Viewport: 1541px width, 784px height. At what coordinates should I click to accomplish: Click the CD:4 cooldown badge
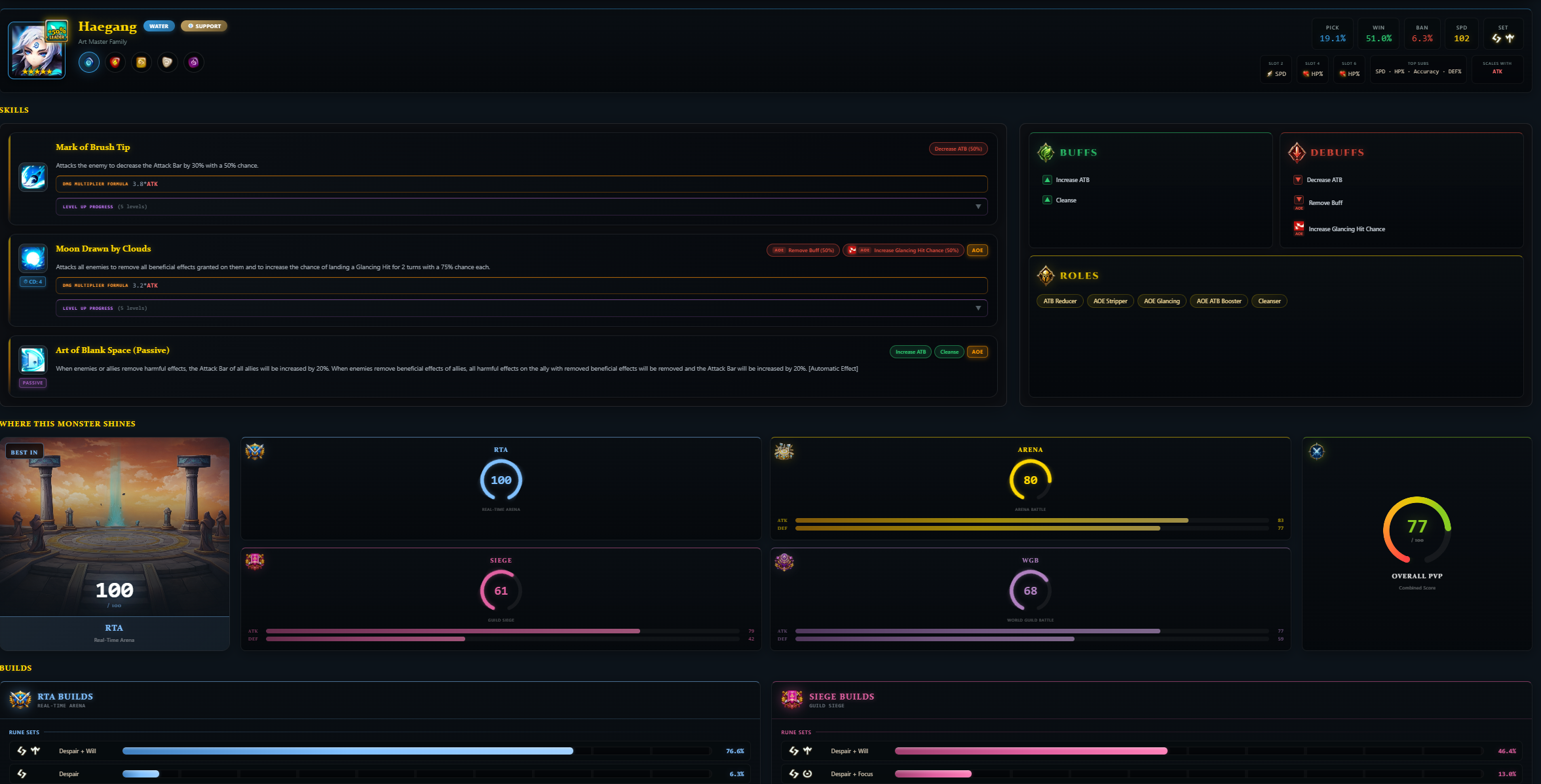pyautogui.click(x=33, y=282)
